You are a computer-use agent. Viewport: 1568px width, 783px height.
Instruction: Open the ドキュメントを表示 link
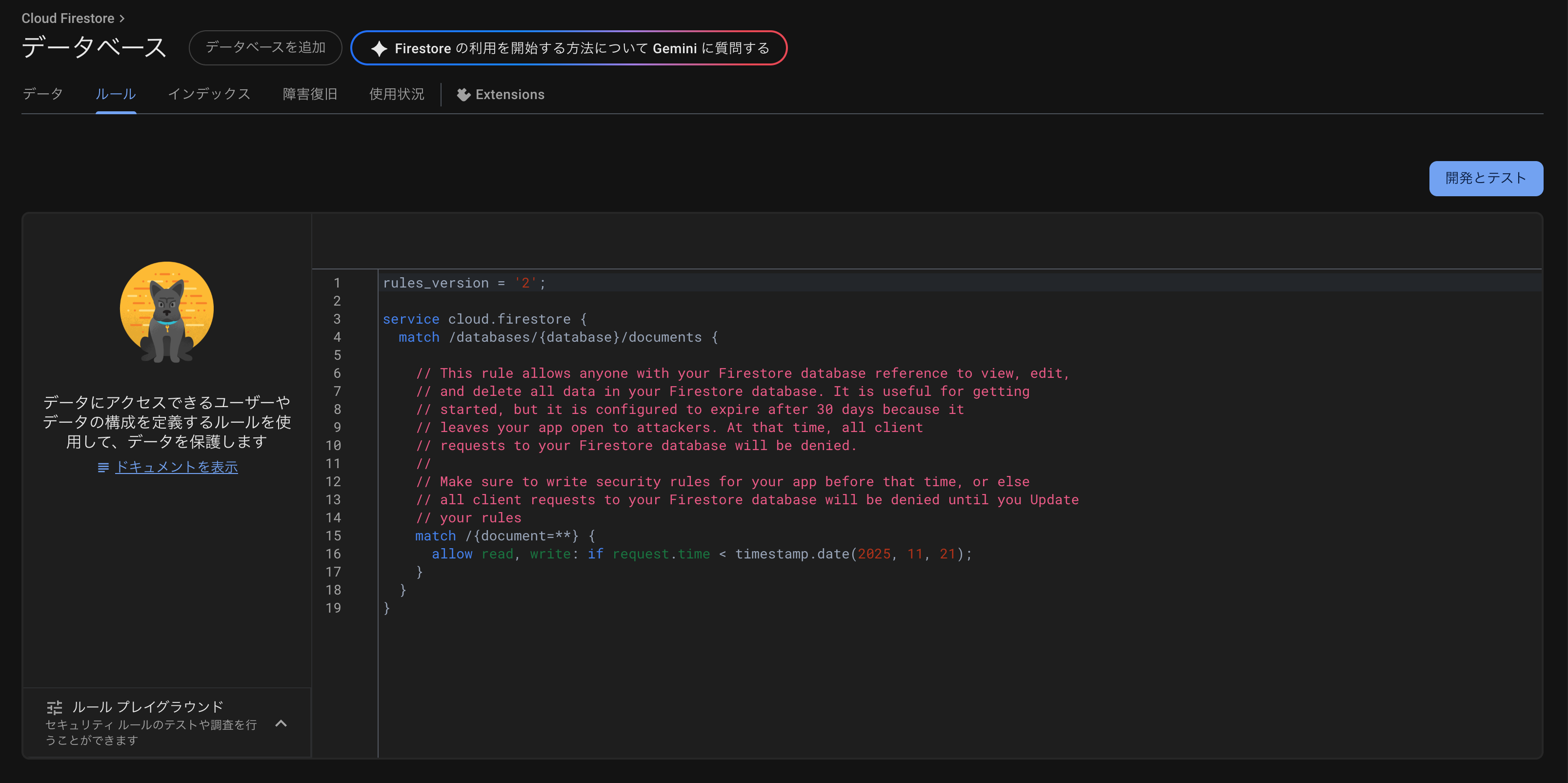(x=177, y=468)
